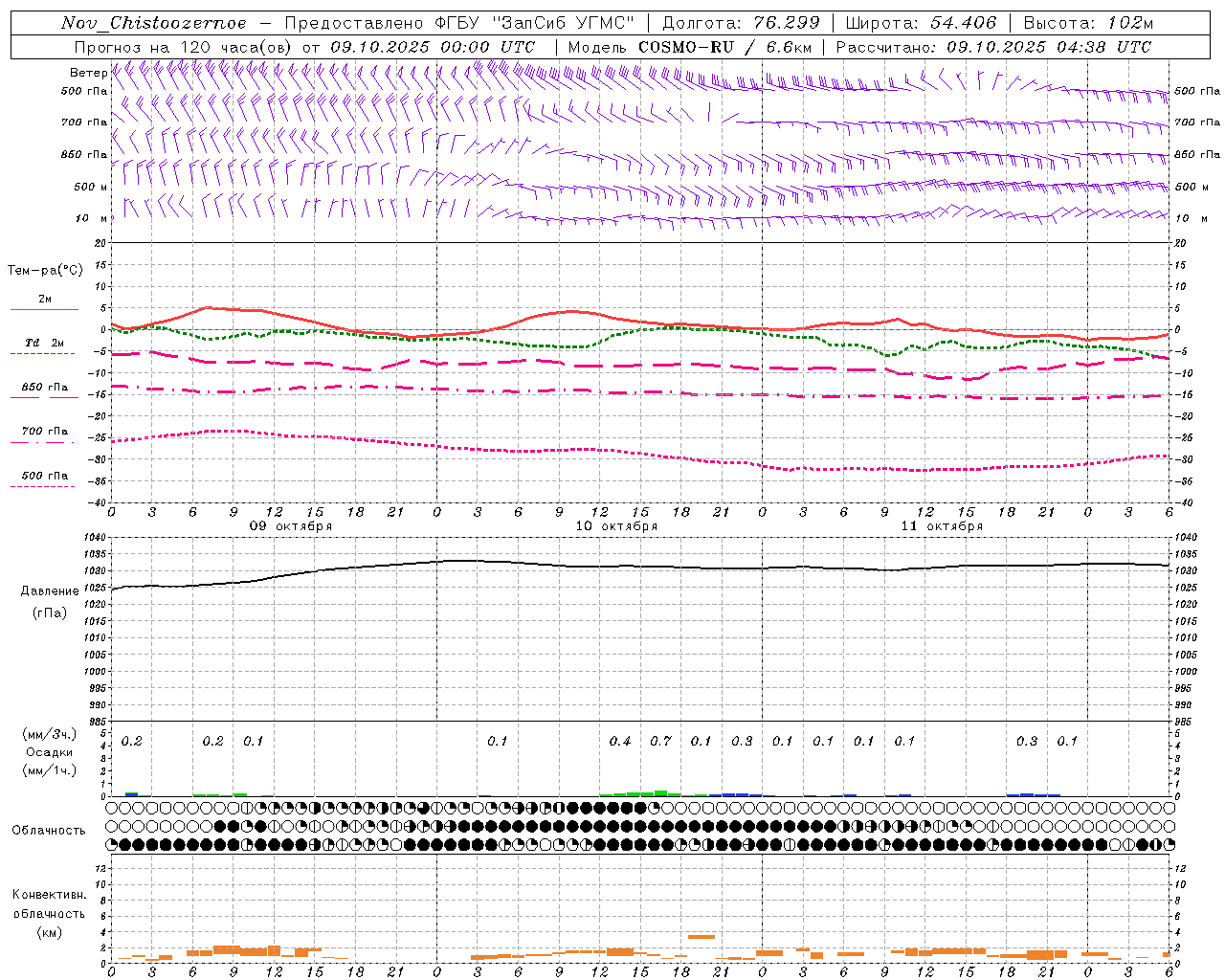Viewport: 1225px width, 980px height.
Task: Click the date label 11 октября
Action: (x=942, y=526)
